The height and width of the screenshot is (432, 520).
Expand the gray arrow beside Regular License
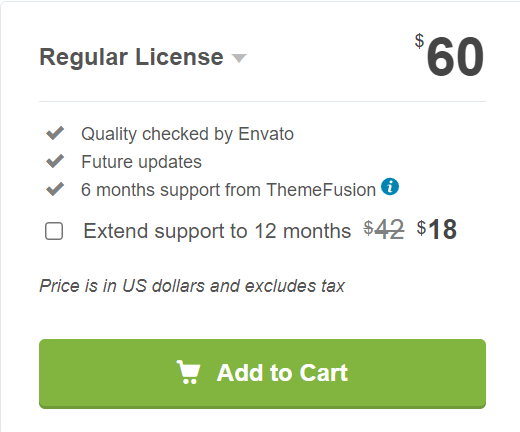pos(239,58)
